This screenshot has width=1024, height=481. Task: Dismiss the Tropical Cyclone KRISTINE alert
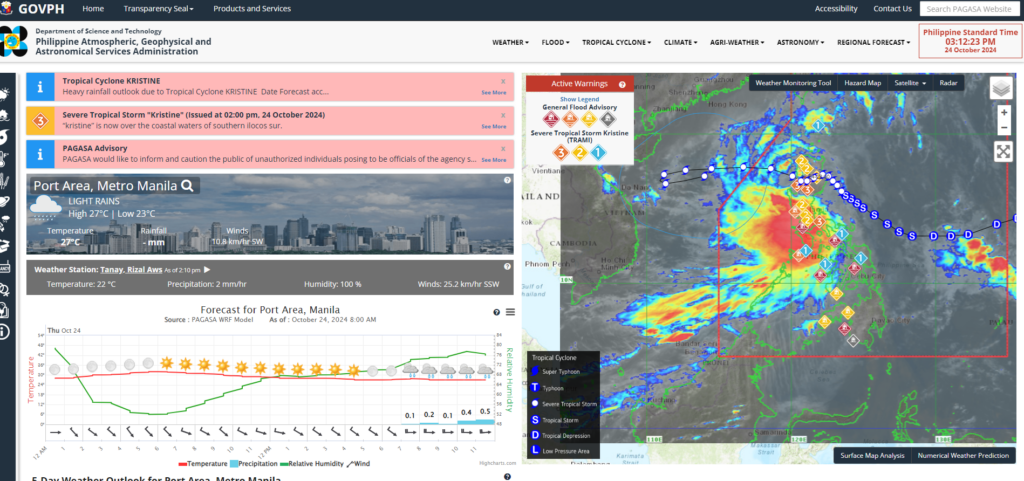(503, 81)
